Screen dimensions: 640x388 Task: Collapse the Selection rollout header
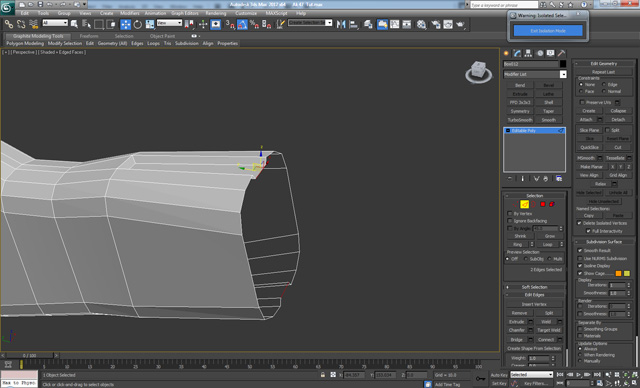[x=534, y=196]
